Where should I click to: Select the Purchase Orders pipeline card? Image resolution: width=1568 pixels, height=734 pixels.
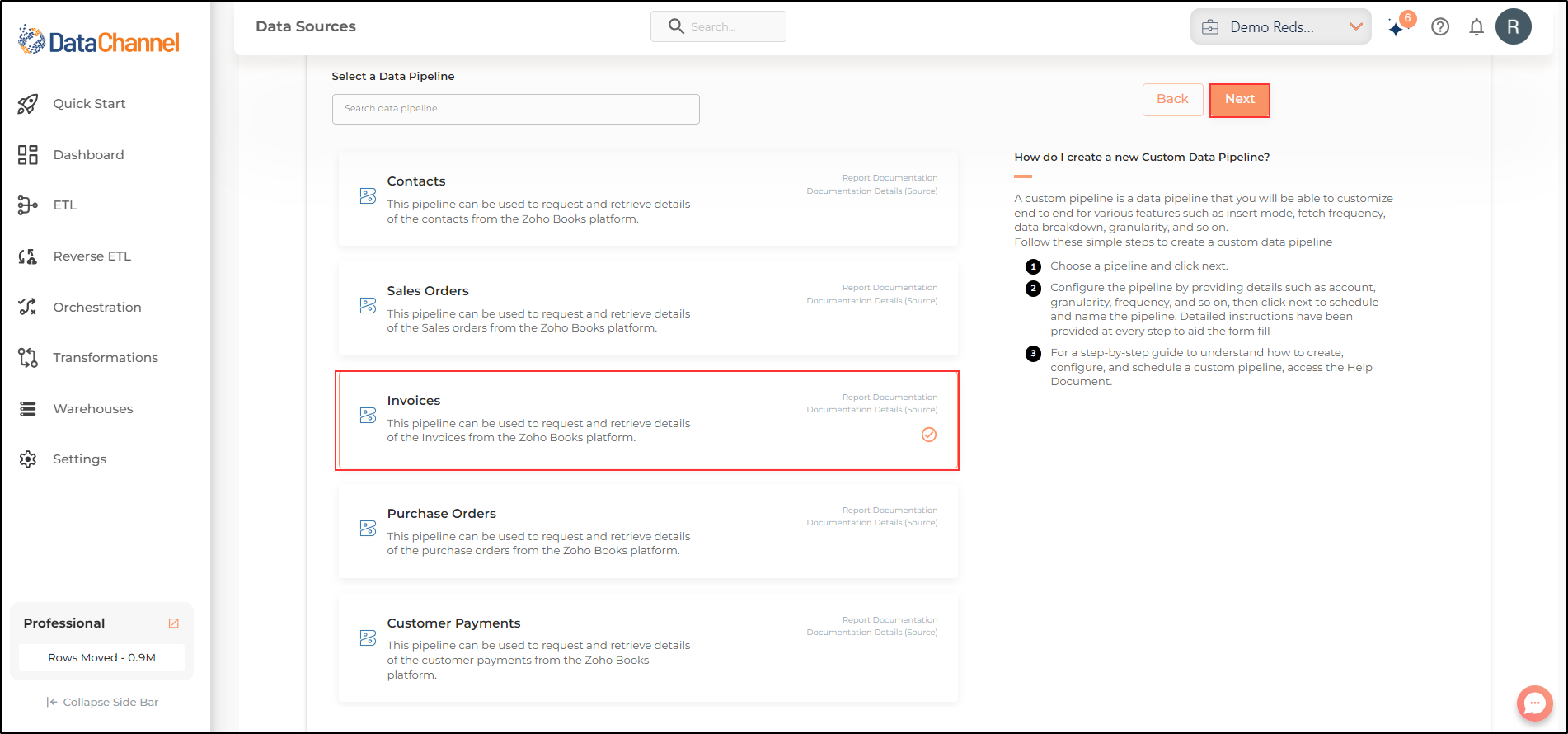pos(648,531)
